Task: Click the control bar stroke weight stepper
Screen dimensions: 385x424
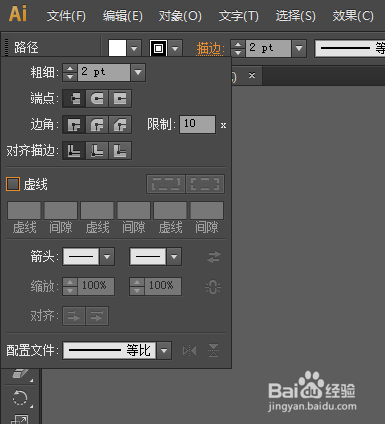Action: (x=238, y=48)
